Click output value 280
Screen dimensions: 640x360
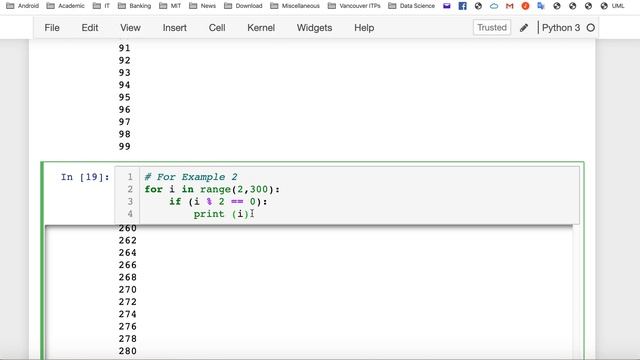click(128, 351)
